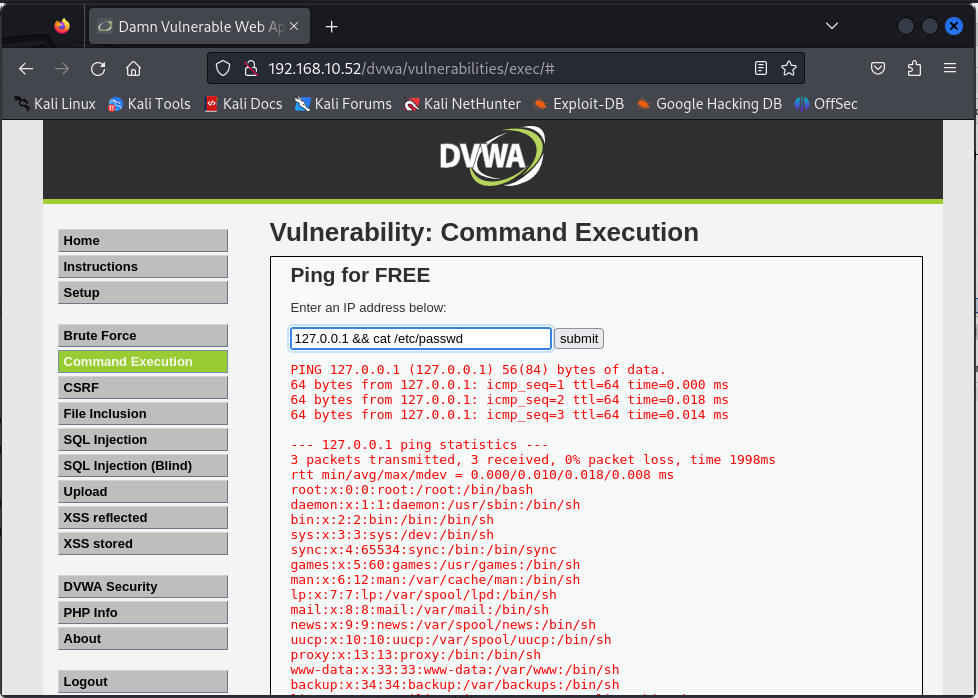Toggle reader view icon
Screen dimensions: 978x698
(x=760, y=69)
